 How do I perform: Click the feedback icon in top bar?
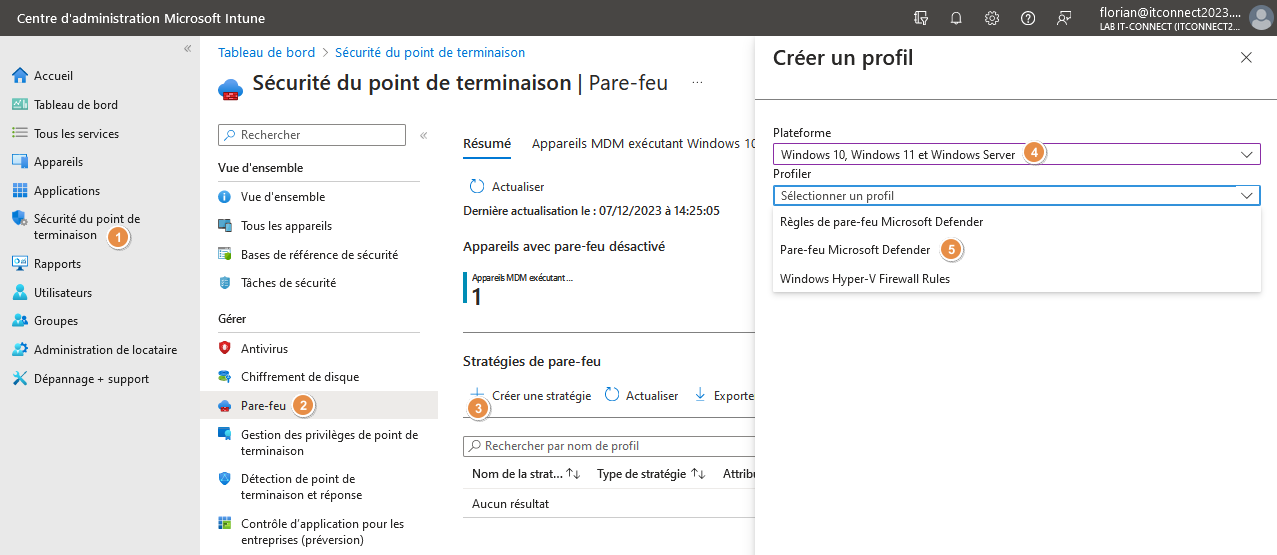[x=1064, y=18]
